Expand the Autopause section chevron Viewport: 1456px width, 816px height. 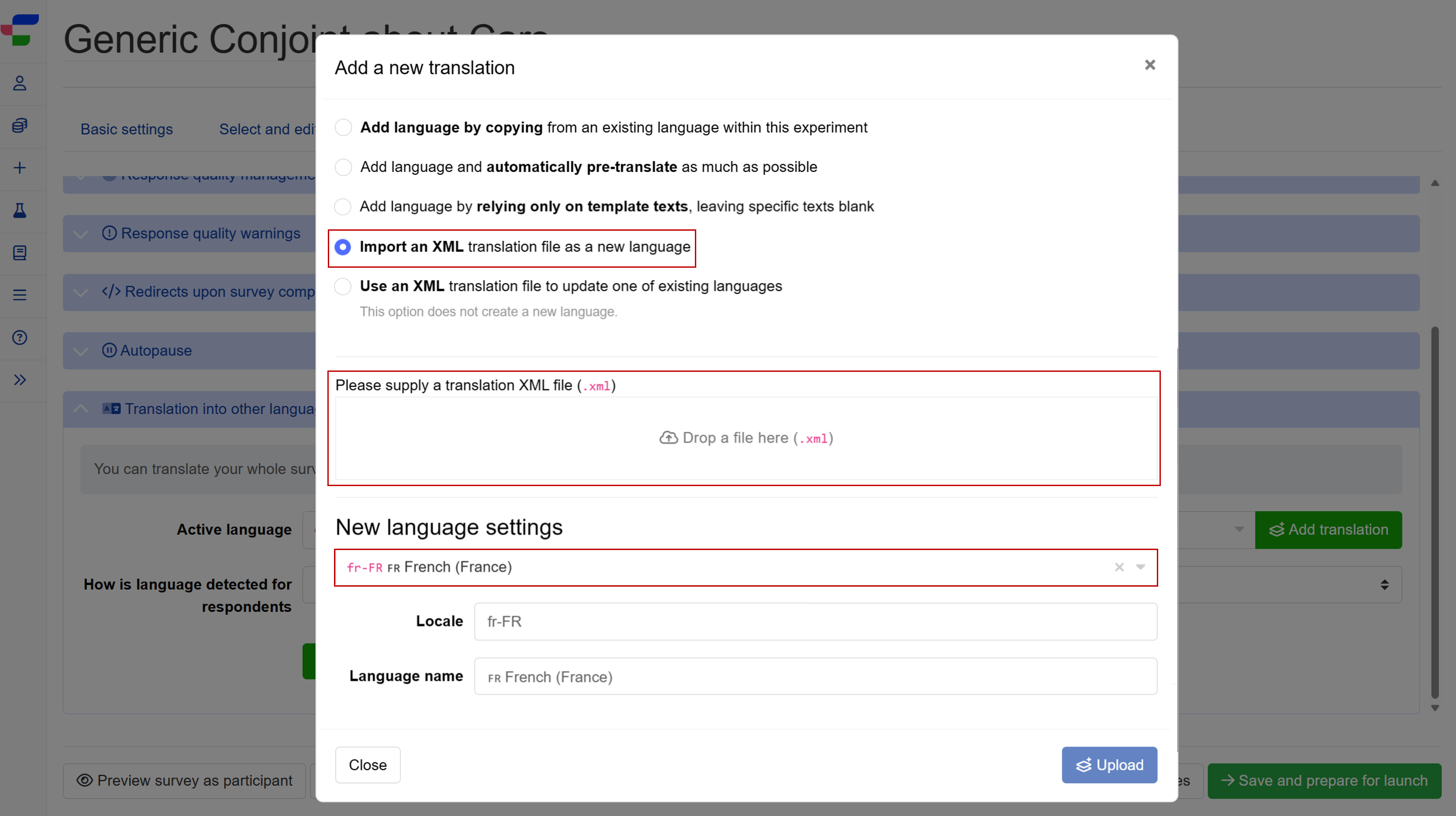coord(81,351)
